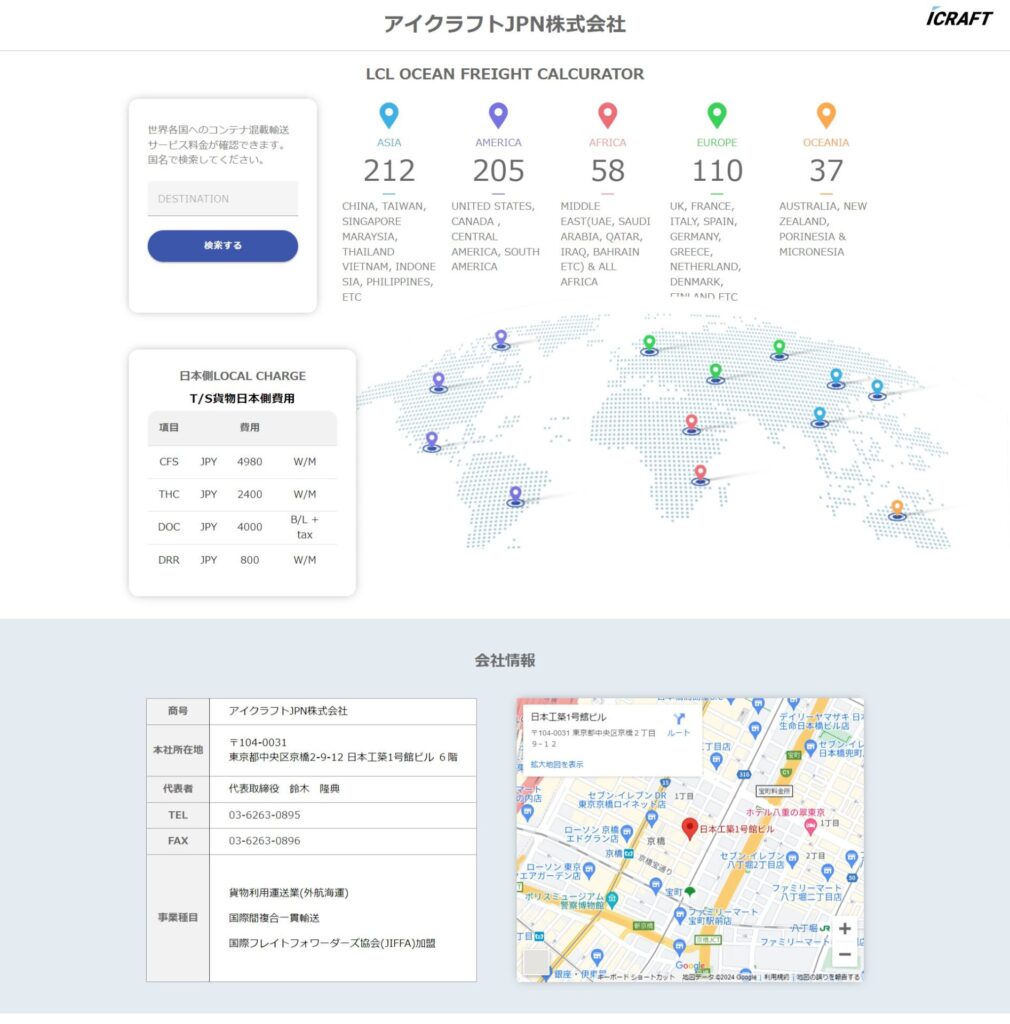This screenshot has width=1010, height=1024.
Task: Click the ホテル八重の翠東京 hotel marker
Action: pyautogui.click(x=810, y=826)
